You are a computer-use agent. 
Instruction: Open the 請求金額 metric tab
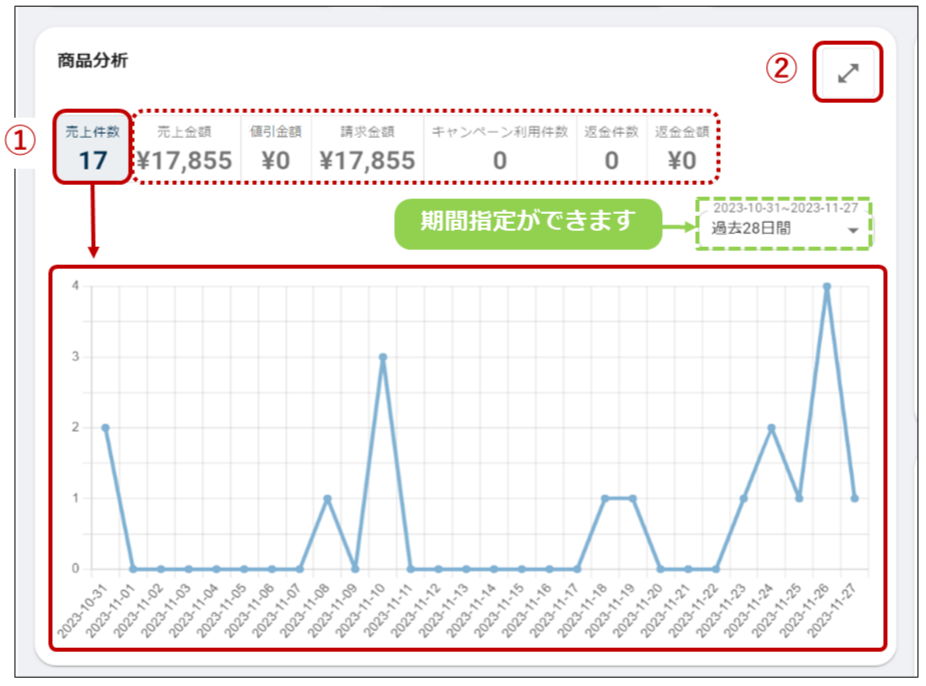click(367, 147)
